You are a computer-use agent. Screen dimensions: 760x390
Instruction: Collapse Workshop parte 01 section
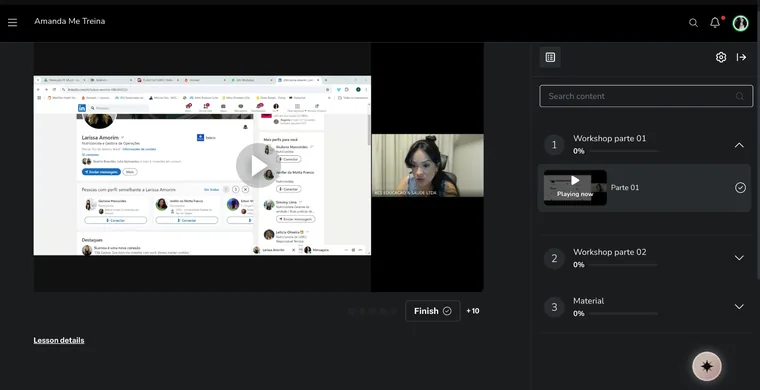pos(739,145)
